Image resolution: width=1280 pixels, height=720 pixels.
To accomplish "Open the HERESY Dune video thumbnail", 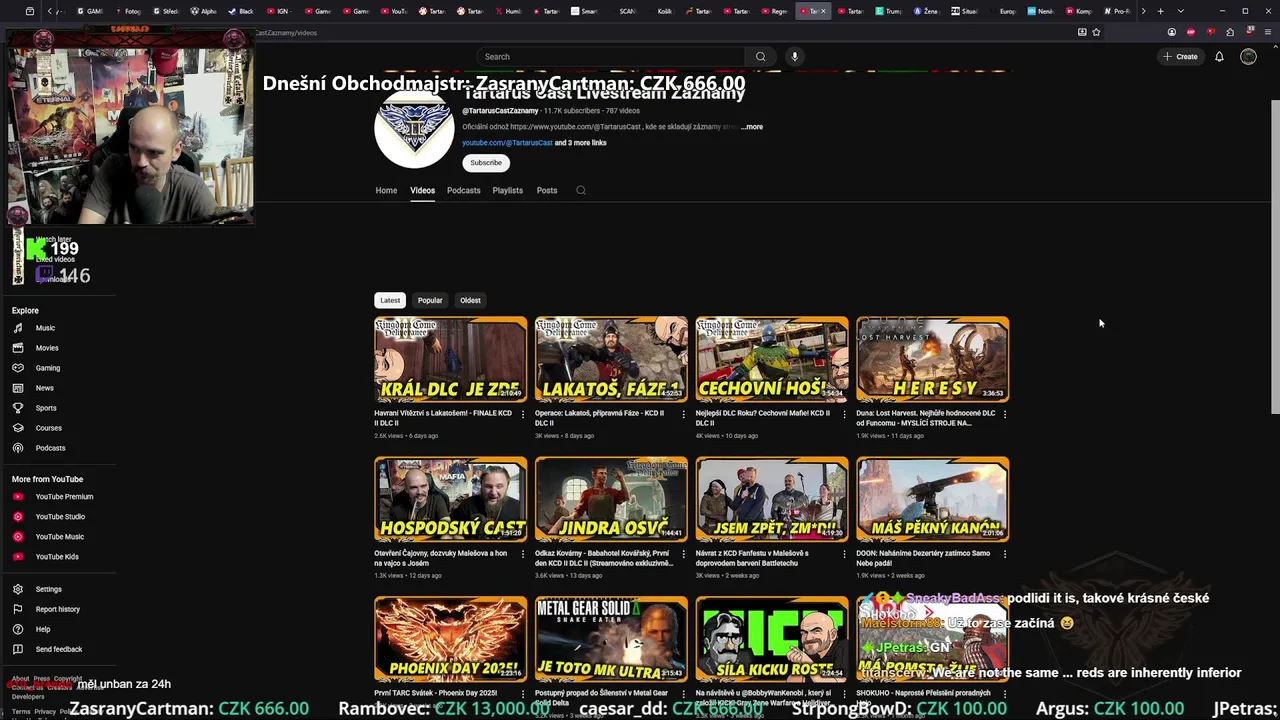I will pyautogui.click(x=933, y=359).
